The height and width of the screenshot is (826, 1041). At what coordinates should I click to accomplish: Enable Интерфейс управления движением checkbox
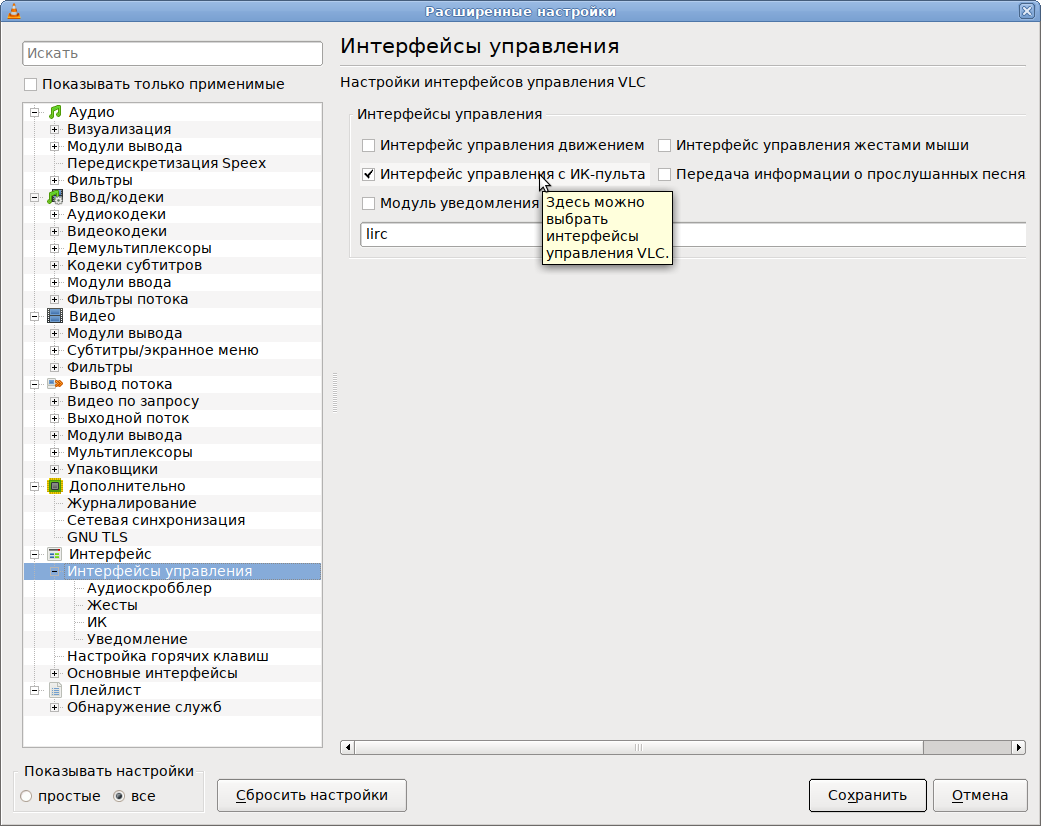368,145
